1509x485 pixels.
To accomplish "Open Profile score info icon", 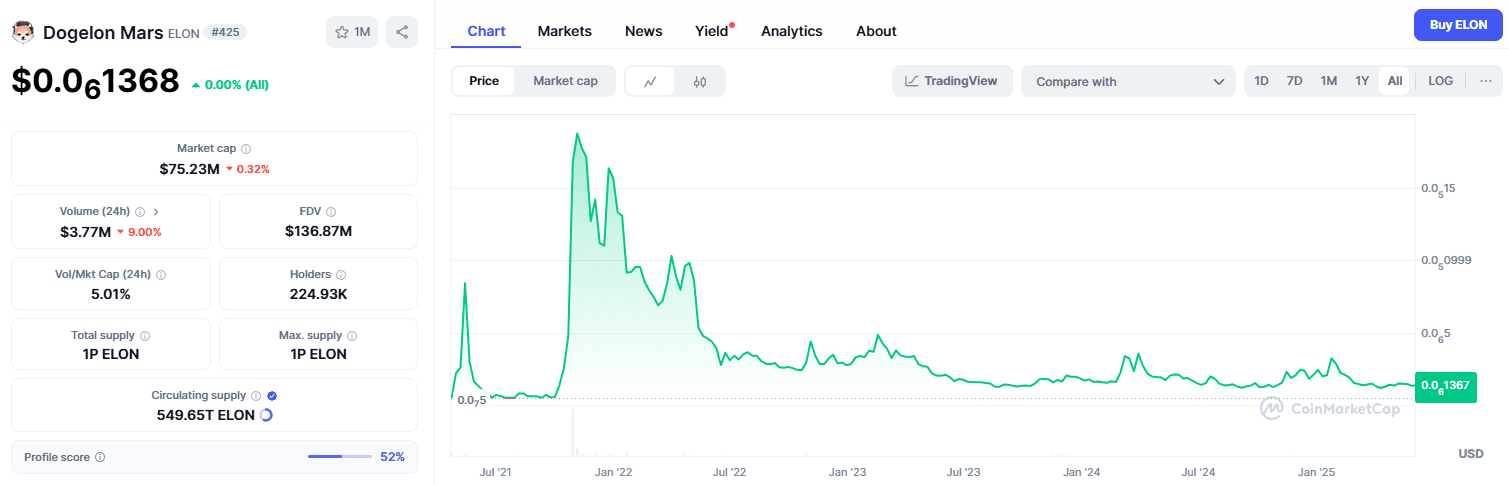I will tap(100, 457).
